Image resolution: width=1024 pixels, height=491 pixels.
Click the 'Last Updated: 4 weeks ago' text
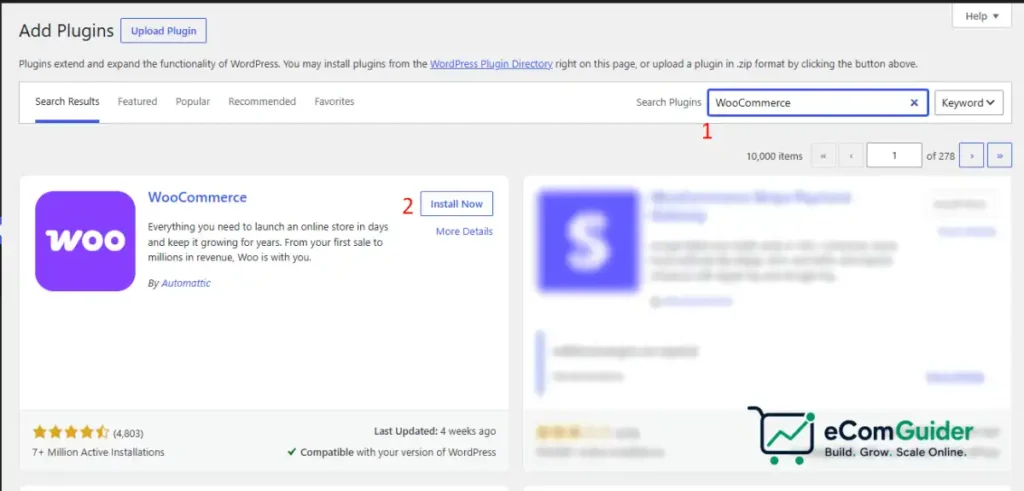435,432
